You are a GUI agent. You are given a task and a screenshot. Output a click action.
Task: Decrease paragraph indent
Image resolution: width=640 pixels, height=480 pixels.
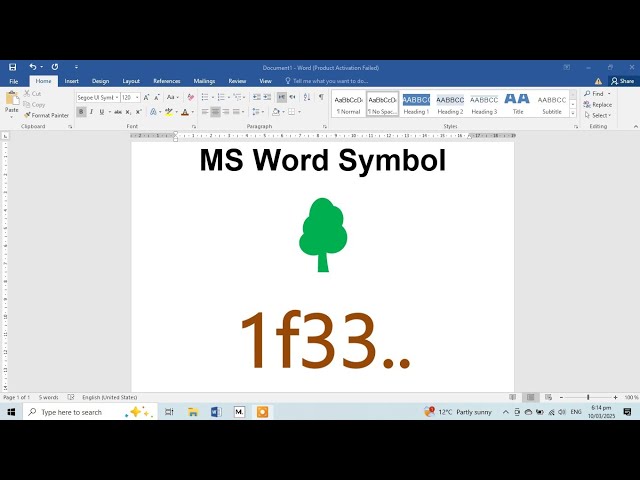point(257,97)
